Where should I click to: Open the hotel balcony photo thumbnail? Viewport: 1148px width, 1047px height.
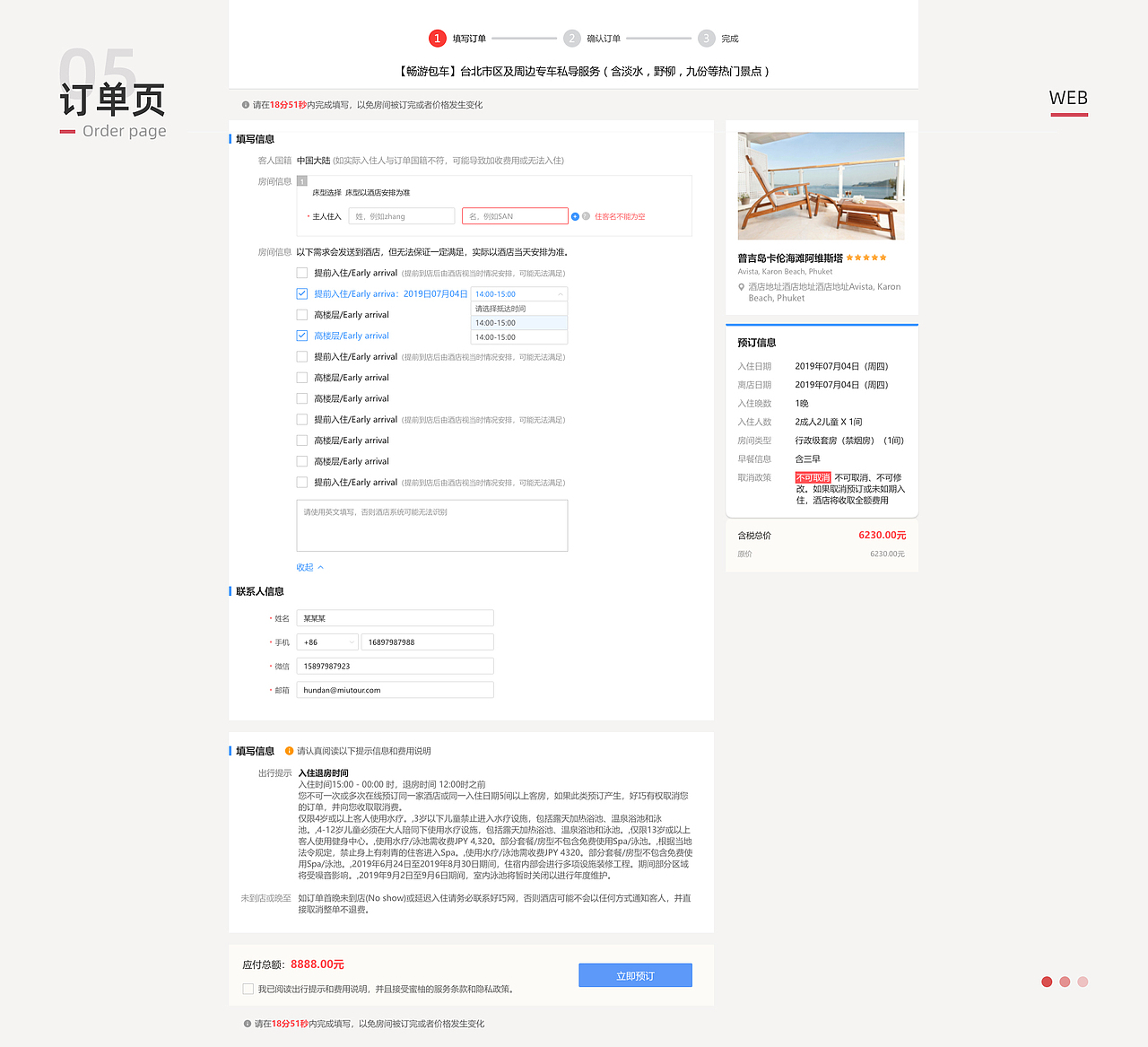(x=821, y=187)
